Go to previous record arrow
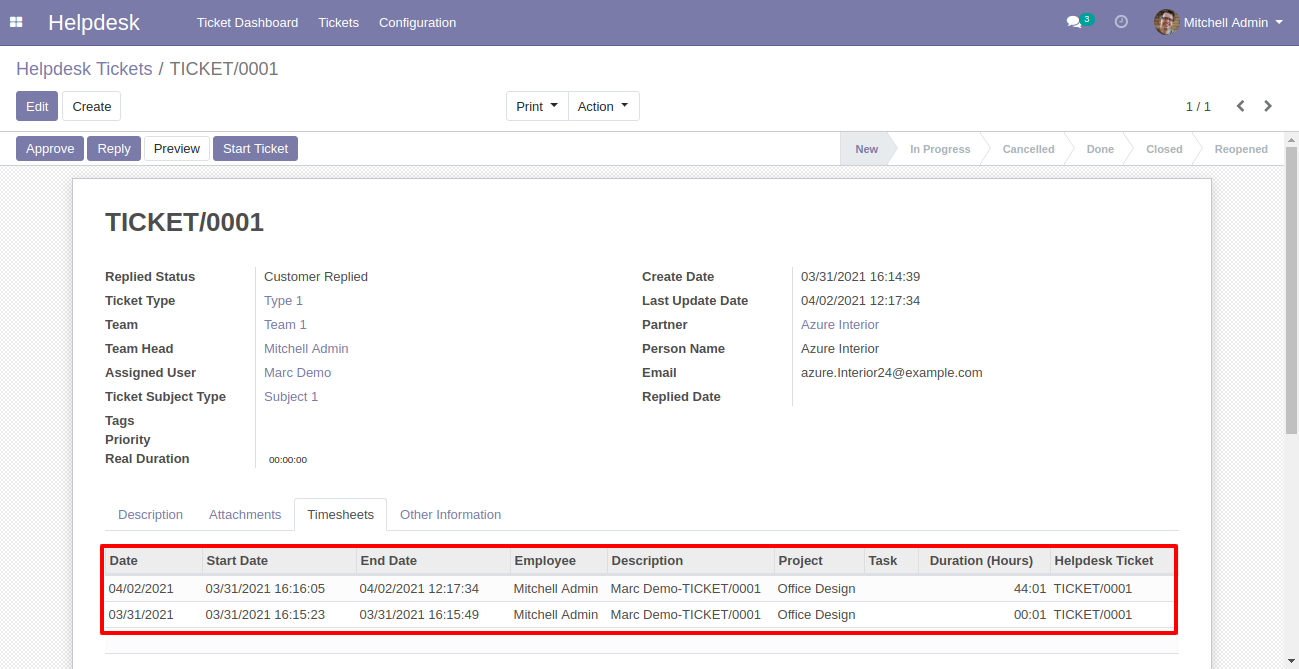 (x=1240, y=106)
